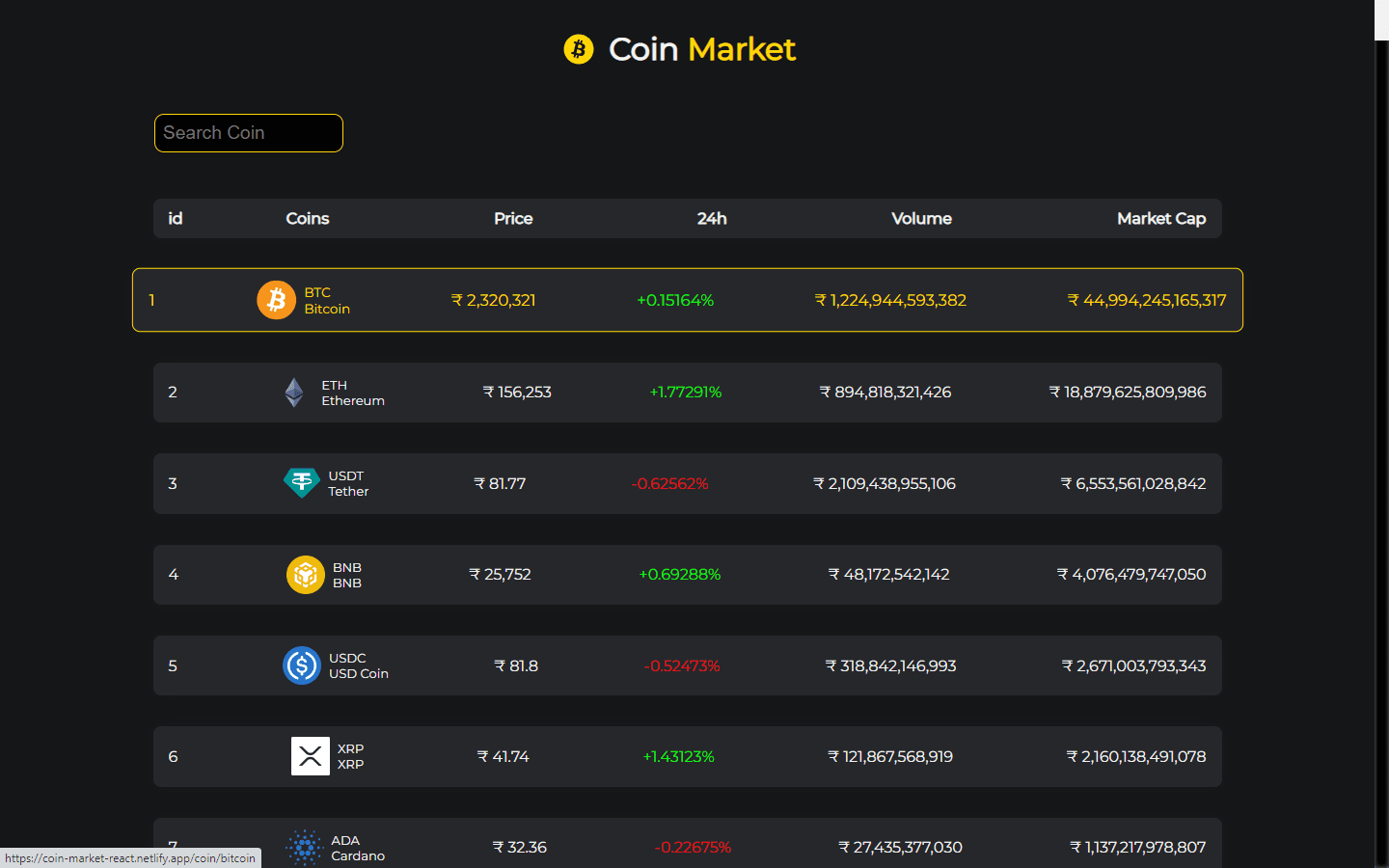Select the Ethereum row price ₹ 156,253
The image size is (1389, 868).
(x=517, y=393)
